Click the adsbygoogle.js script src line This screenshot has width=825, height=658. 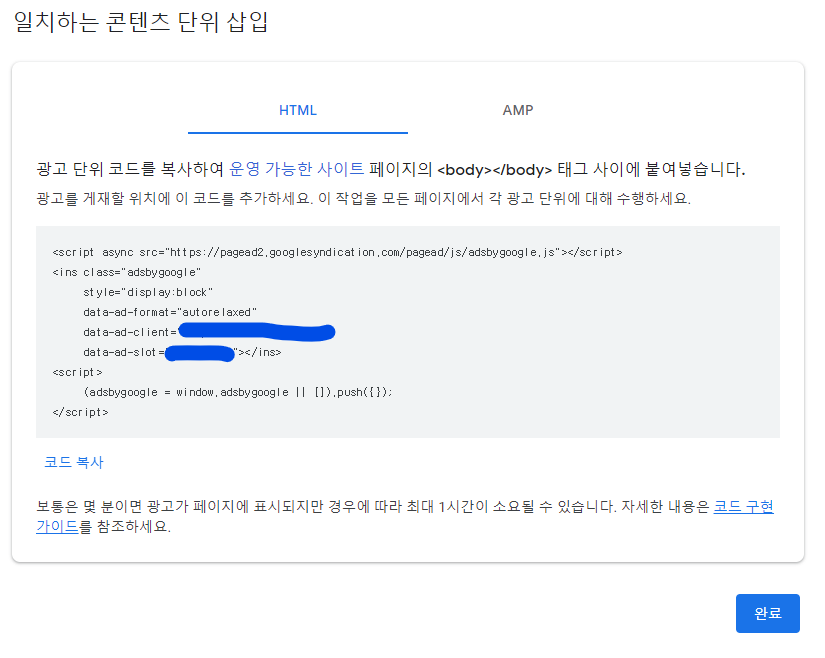click(337, 252)
